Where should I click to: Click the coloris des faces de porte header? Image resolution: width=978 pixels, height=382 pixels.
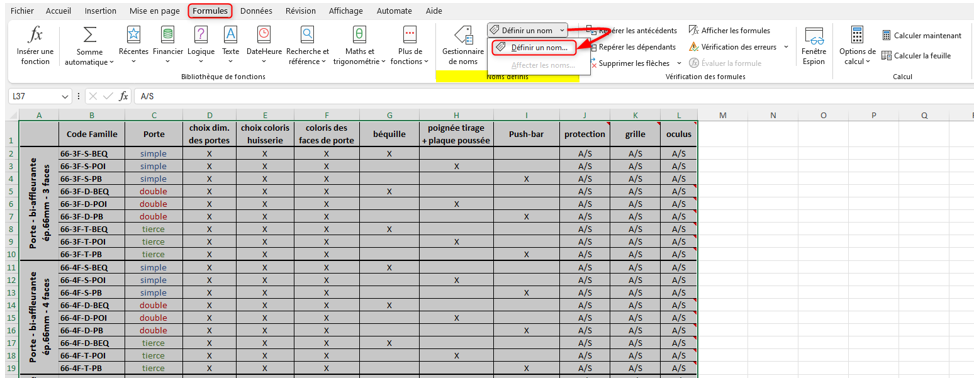[326, 134]
